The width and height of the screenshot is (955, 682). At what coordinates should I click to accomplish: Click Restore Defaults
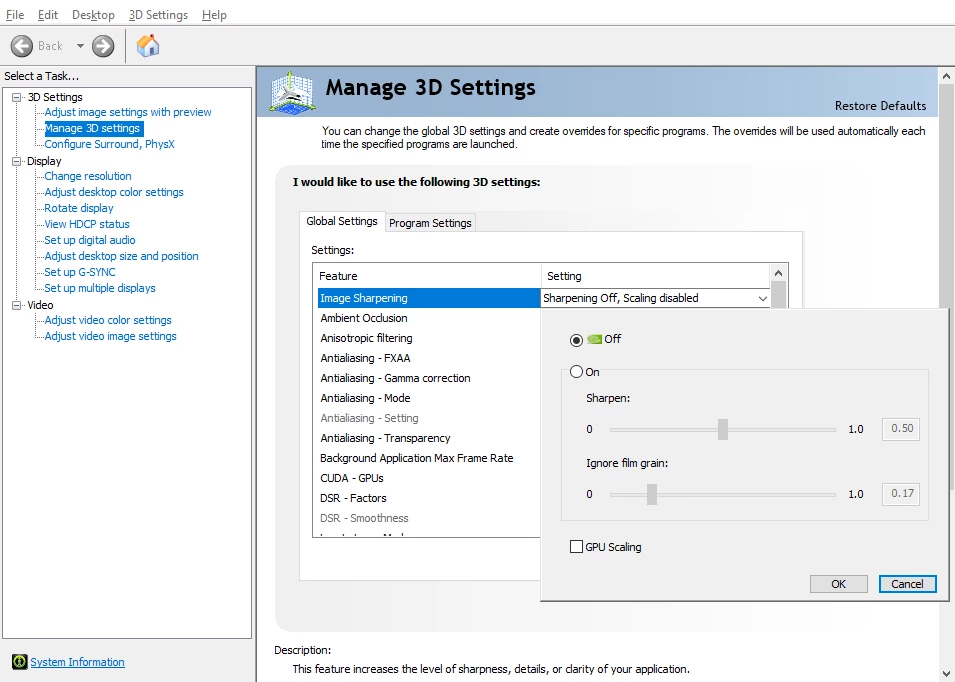pyautogui.click(x=880, y=106)
